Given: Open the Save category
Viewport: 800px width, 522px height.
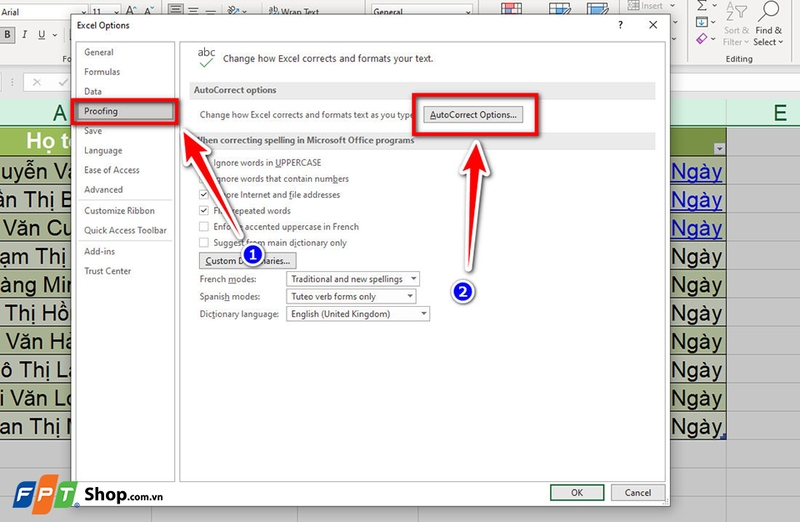Looking at the screenshot, I should [125, 131].
